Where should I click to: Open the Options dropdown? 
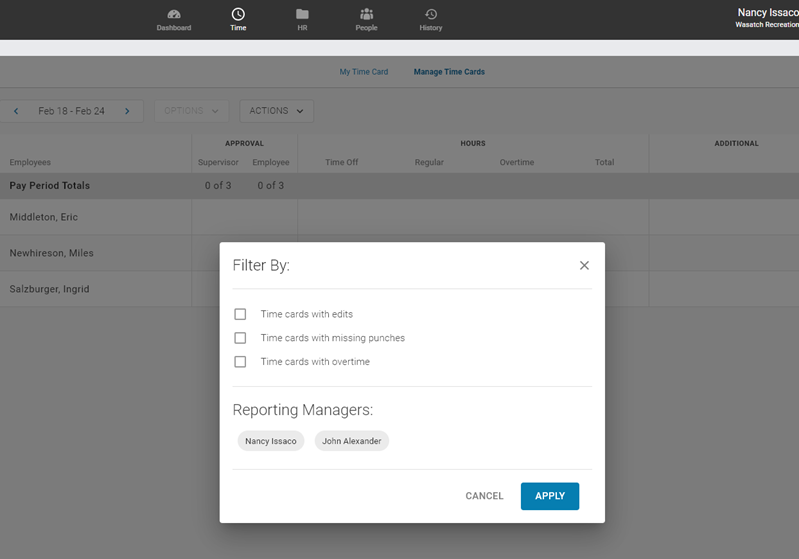click(x=191, y=111)
